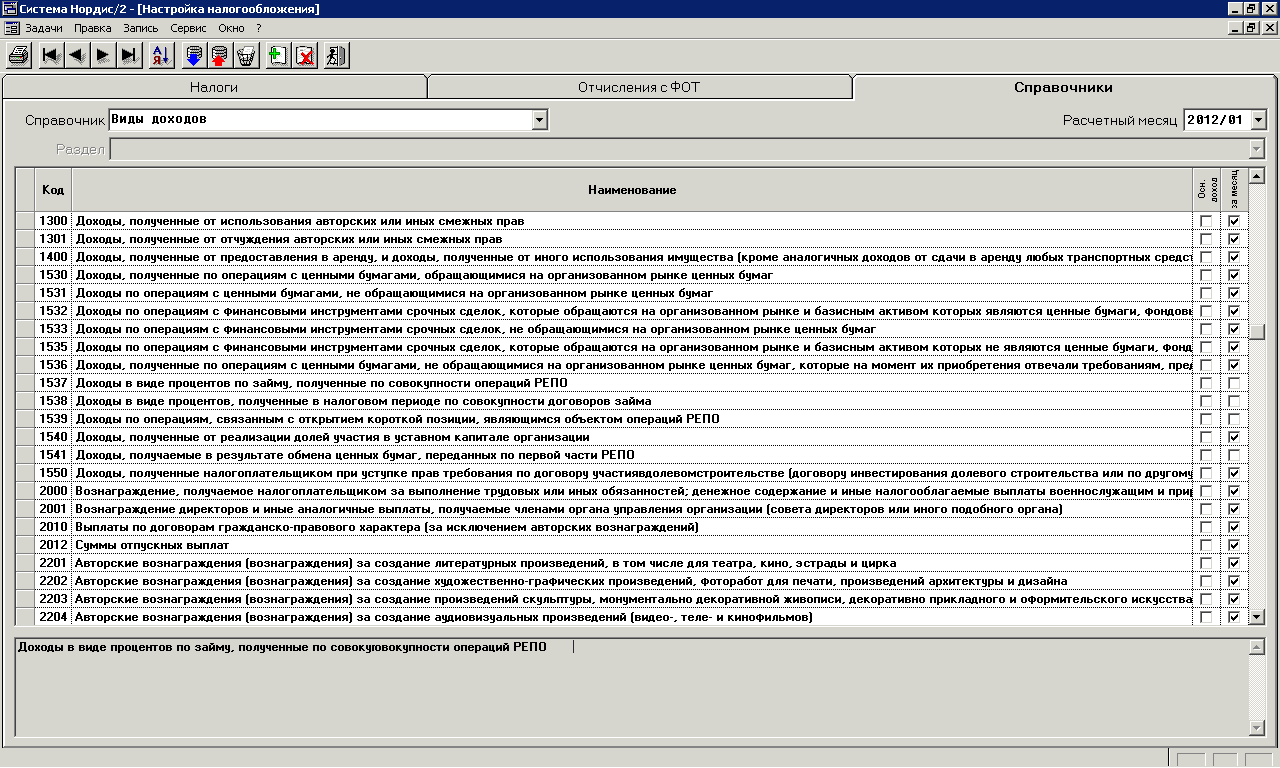Click the database icon with red up arrow
The image size is (1280, 768).
[x=220, y=55]
